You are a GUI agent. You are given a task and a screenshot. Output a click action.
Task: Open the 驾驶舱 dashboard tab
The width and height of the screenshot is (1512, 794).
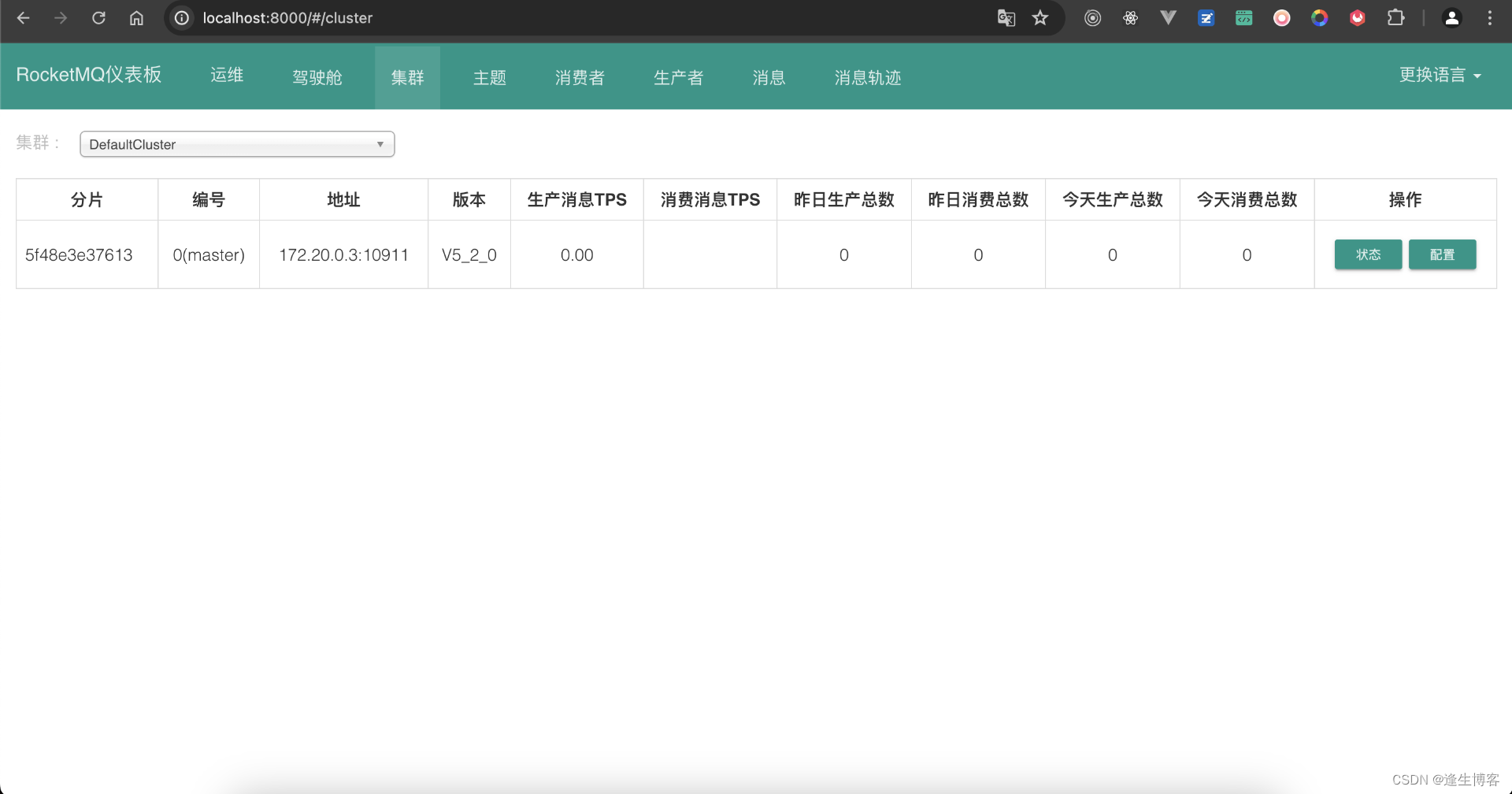coord(317,77)
